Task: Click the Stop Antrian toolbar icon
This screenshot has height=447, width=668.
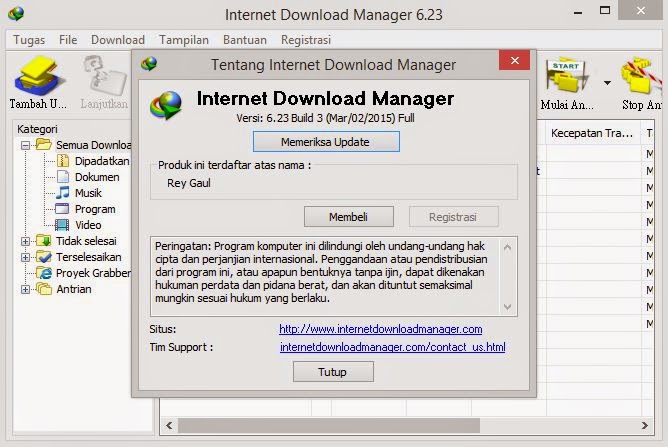Action: click(x=642, y=75)
